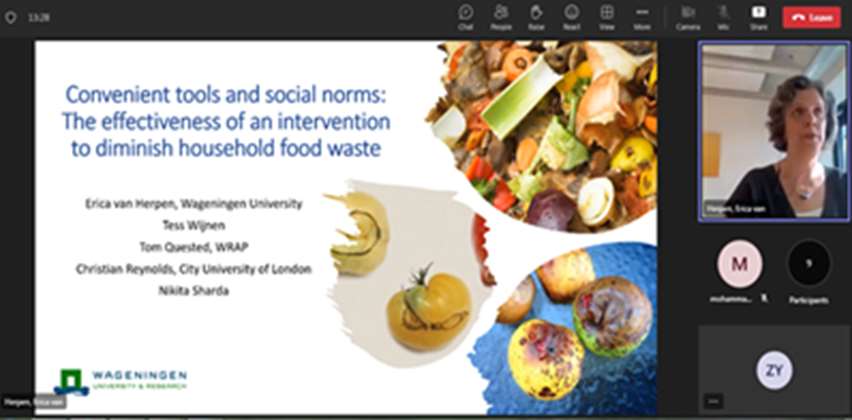Leave the meeting
852x420 pixels.
tap(811, 17)
